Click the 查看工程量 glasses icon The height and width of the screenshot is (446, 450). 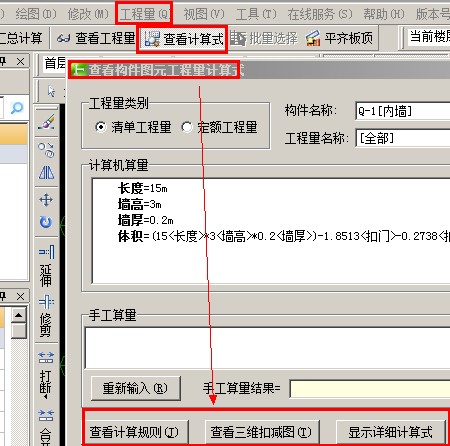(63, 38)
